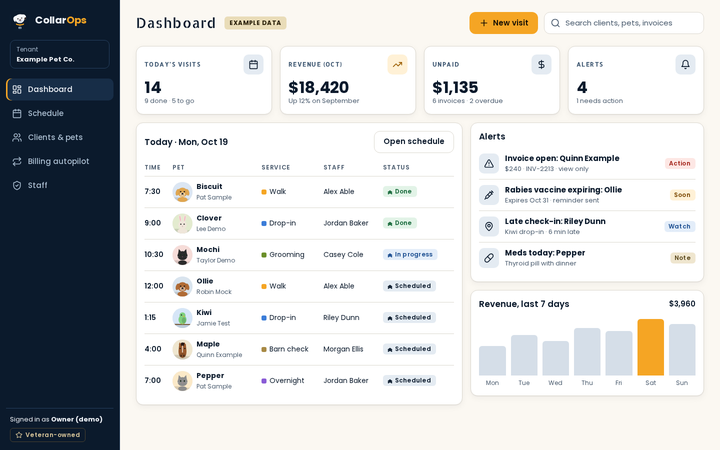Open Clients & pets section
Screen dimensions: 720x450
click(x=60, y=137)
